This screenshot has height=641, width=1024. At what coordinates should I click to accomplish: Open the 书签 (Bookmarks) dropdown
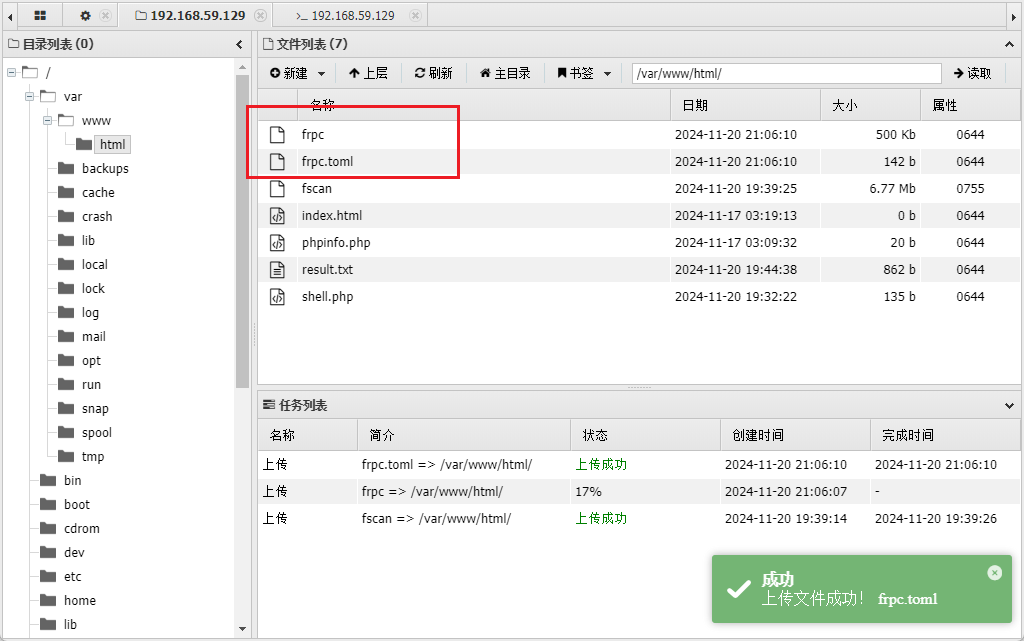(x=584, y=73)
